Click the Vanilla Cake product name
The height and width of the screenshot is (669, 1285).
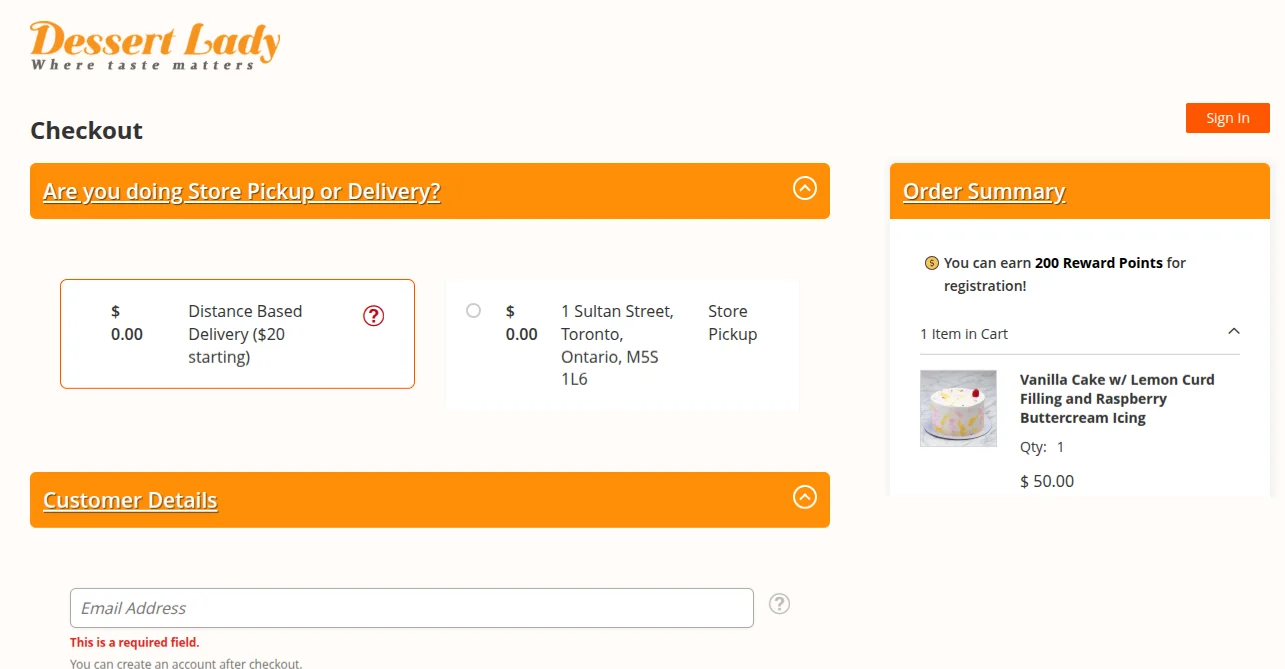(1116, 398)
